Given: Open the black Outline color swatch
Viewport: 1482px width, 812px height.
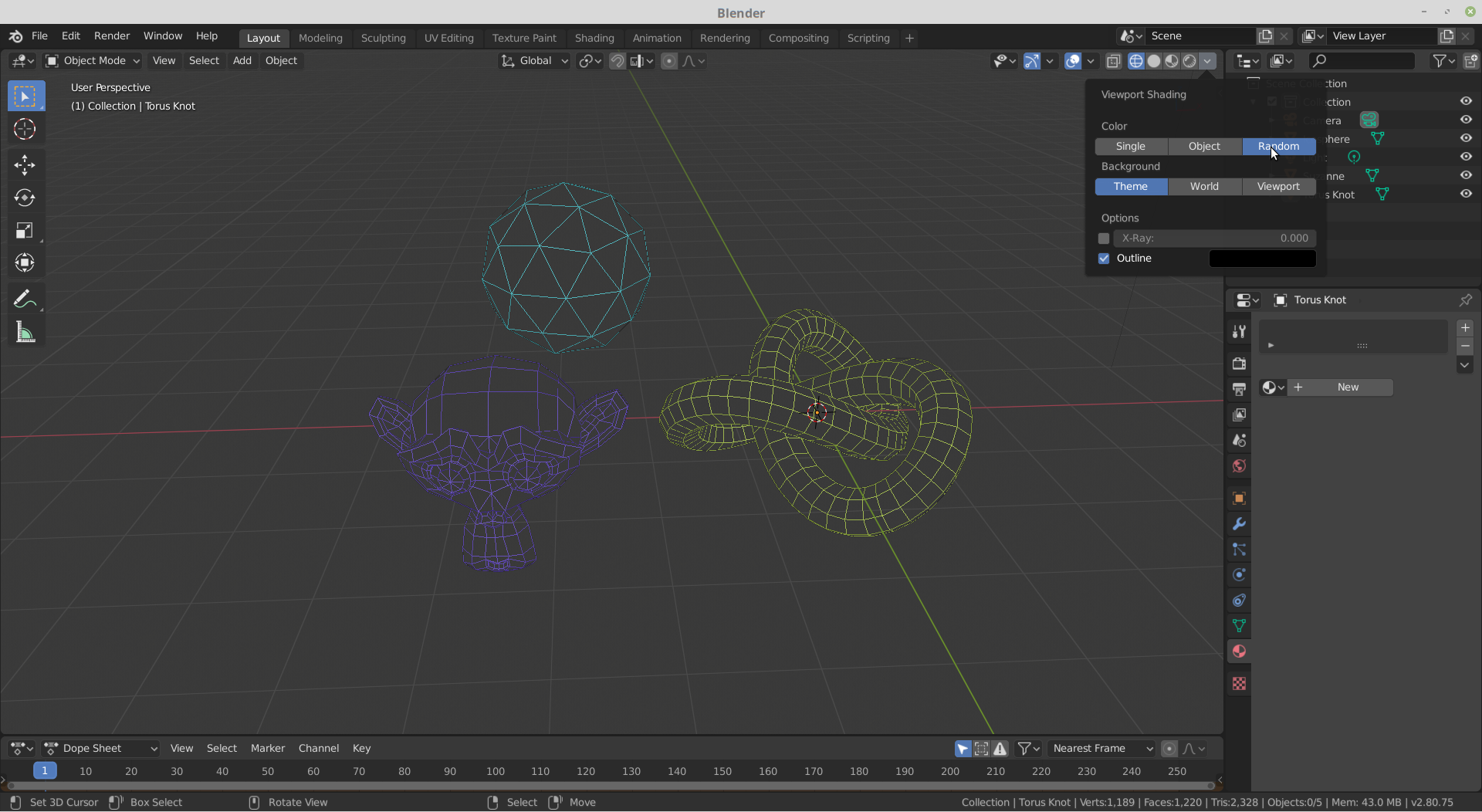Looking at the screenshot, I should click(1262, 259).
